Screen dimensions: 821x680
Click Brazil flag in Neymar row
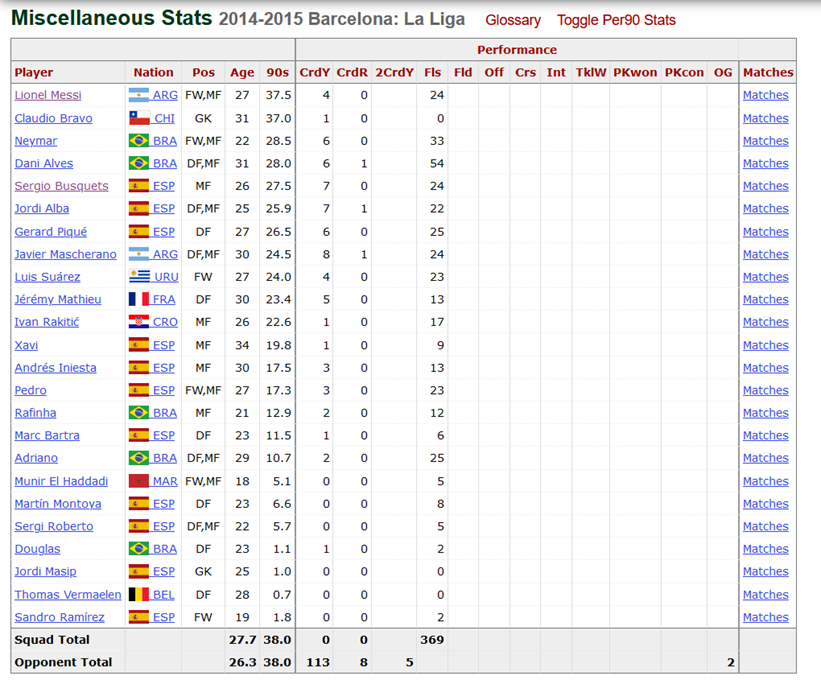point(139,140)
